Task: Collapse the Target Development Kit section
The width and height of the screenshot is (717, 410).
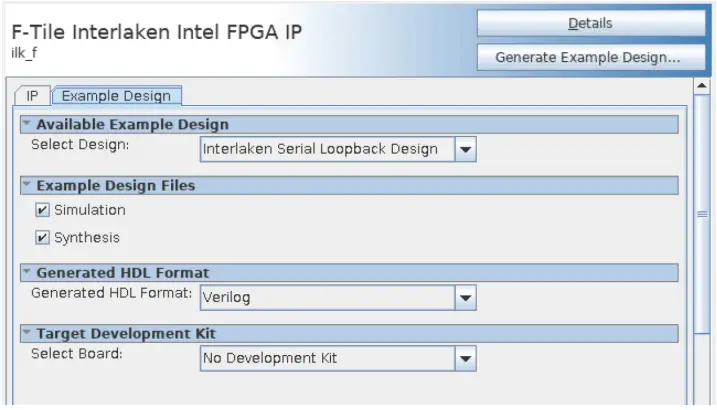Action: pos(27,332)
